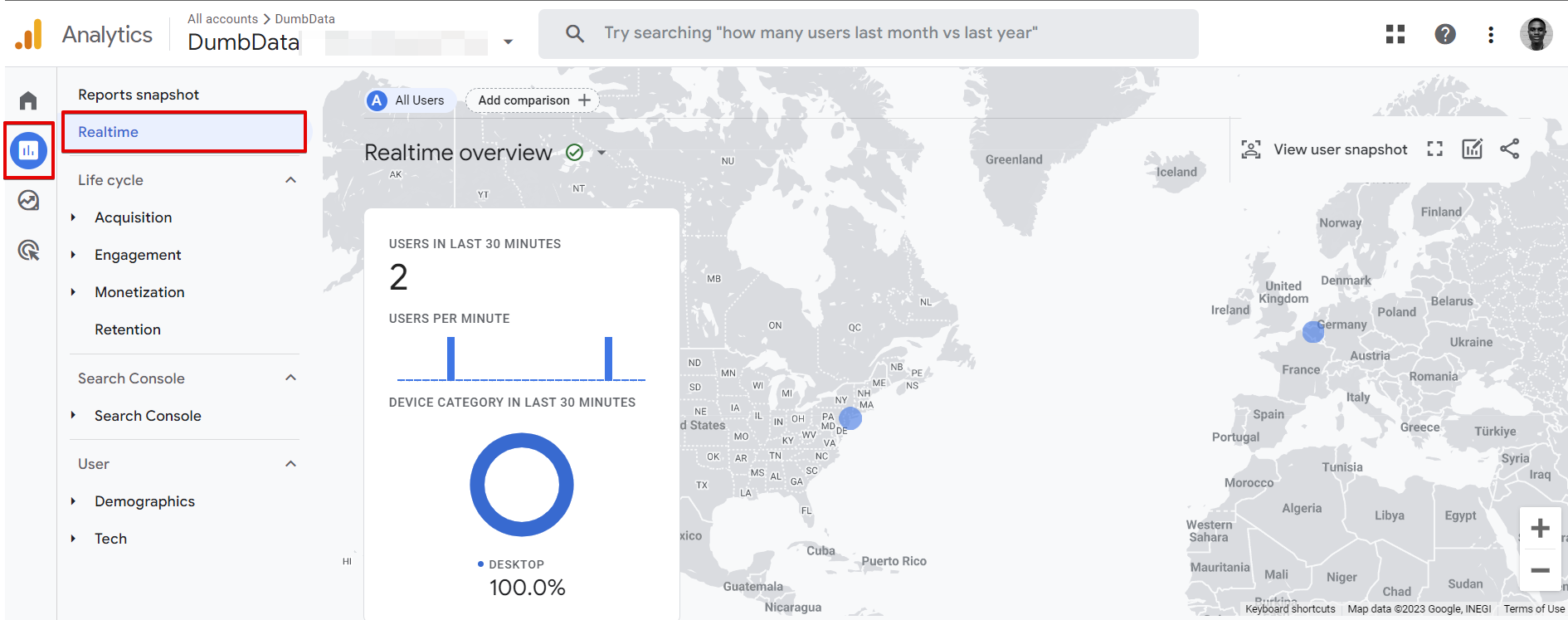Click the View user snapshot button
This screenshot has width=1568, height=620.
[1325, 149]
